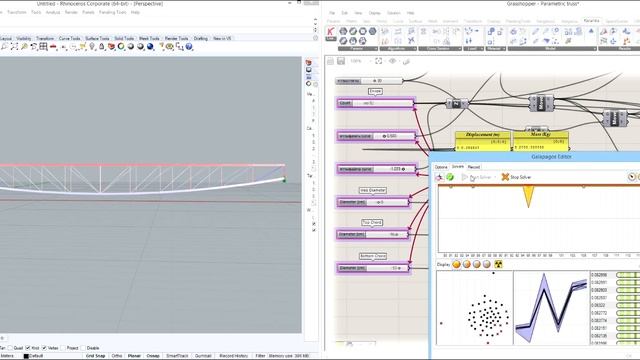
Task: Toggle Ortho in Rhino status bar
Action: tap(117, 356)
